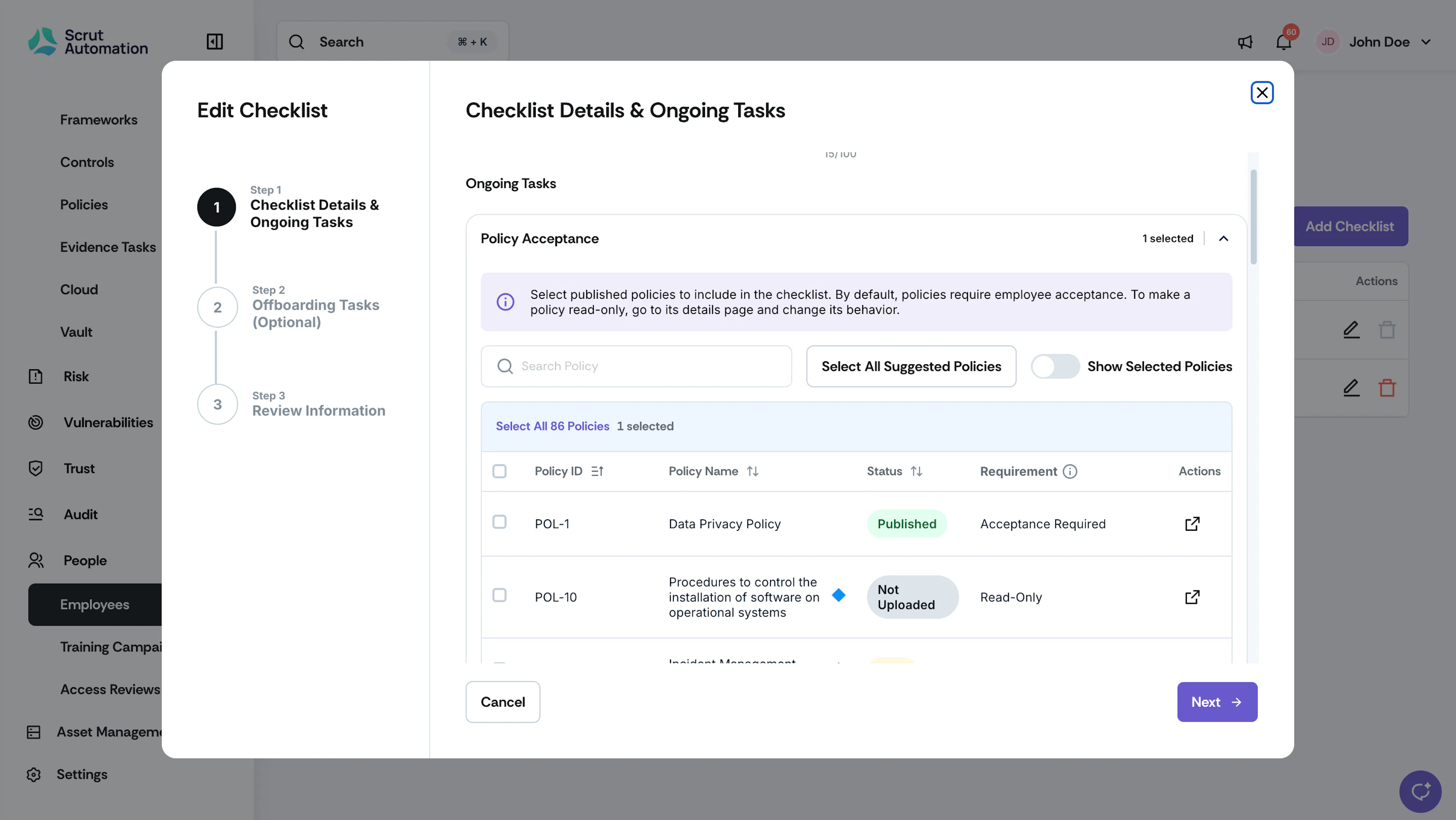
Task: Collapse the sidebar panel icon
Action: [215, 42]
